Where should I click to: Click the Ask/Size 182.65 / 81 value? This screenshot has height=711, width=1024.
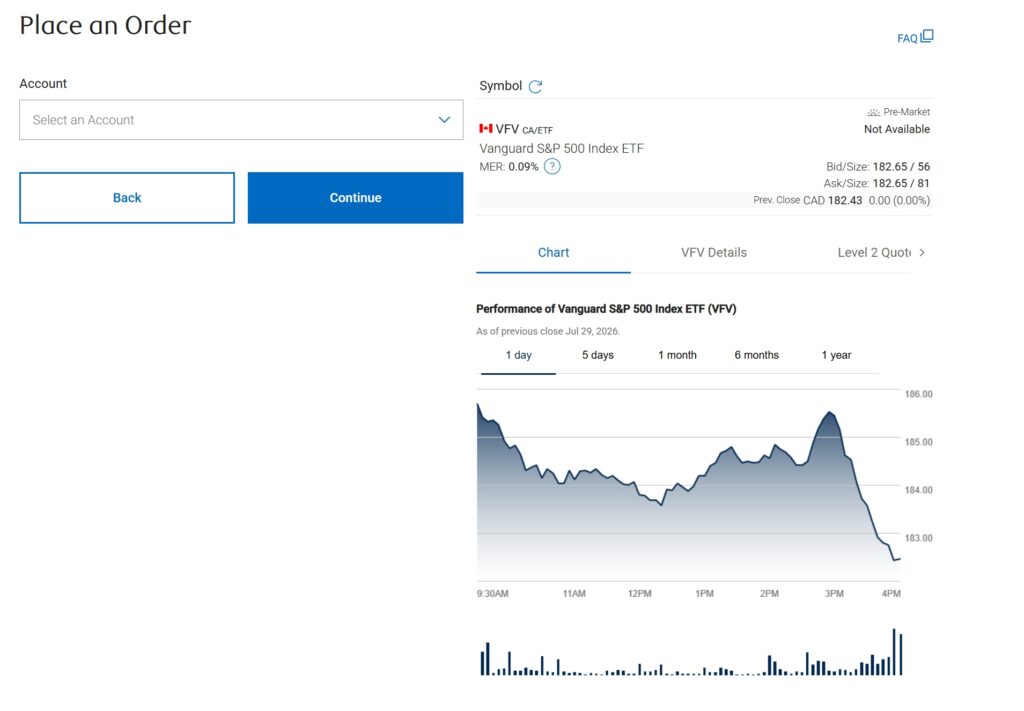[901, 183]
